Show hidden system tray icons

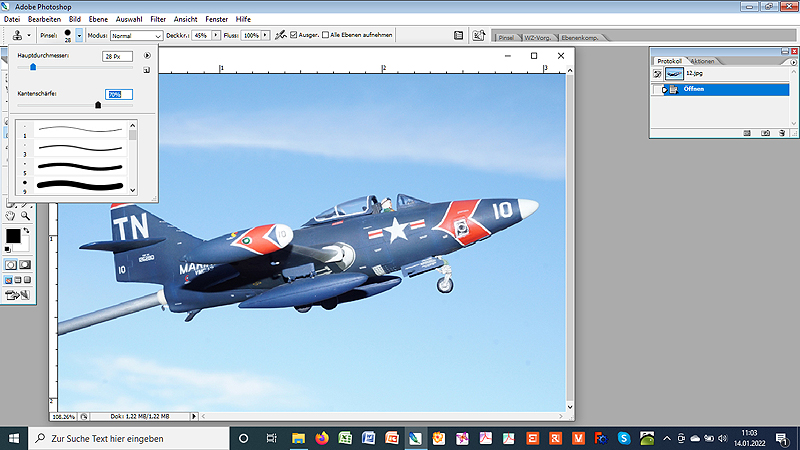[x=667, y=438]
